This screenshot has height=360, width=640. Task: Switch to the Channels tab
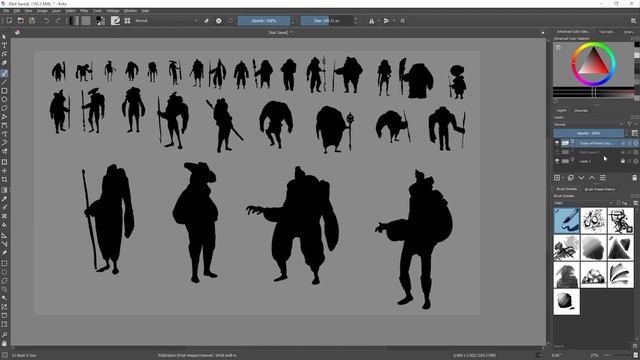point(581,111)
